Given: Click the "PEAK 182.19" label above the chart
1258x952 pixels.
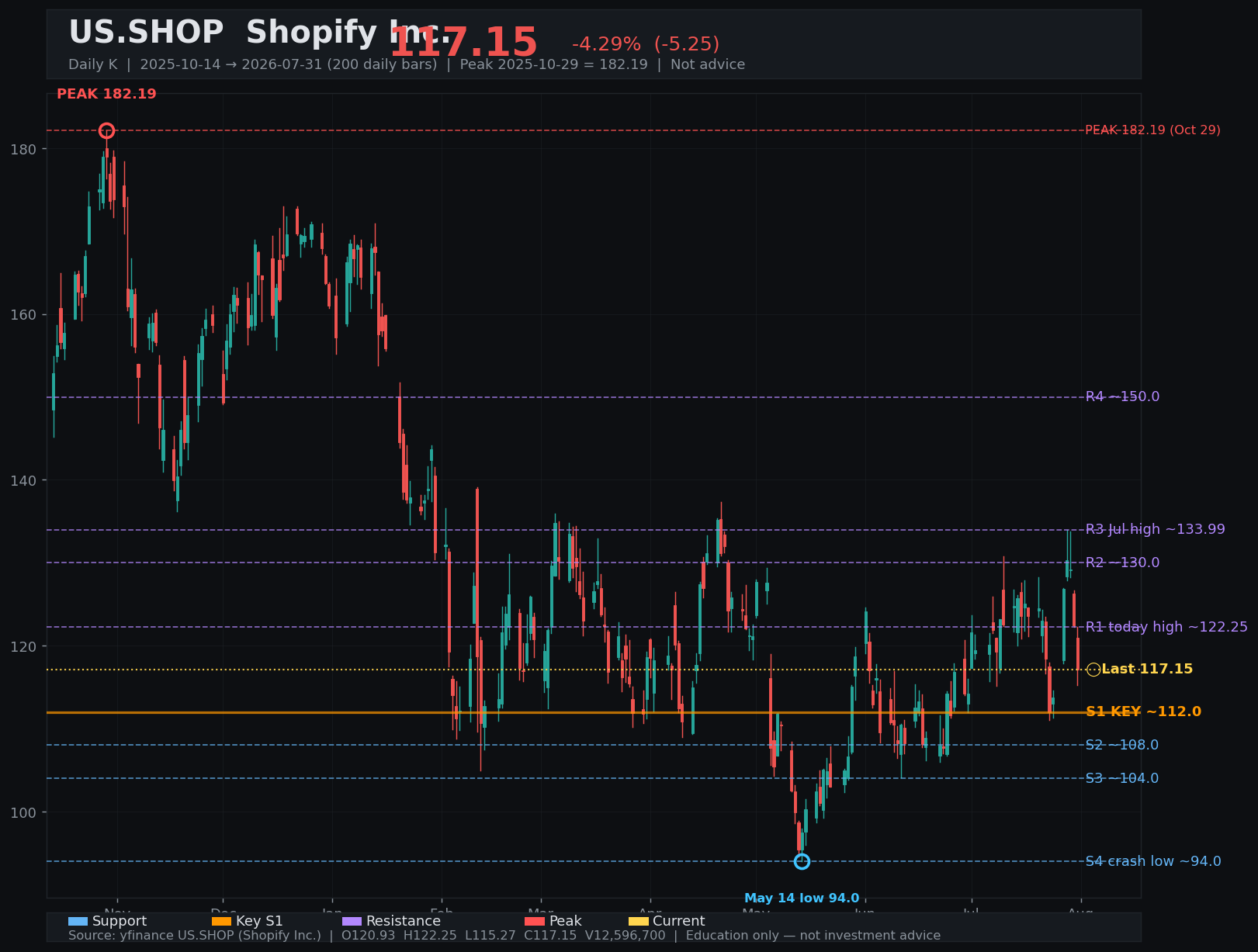Looking at the screenshot, I should (x=106, y=94).
